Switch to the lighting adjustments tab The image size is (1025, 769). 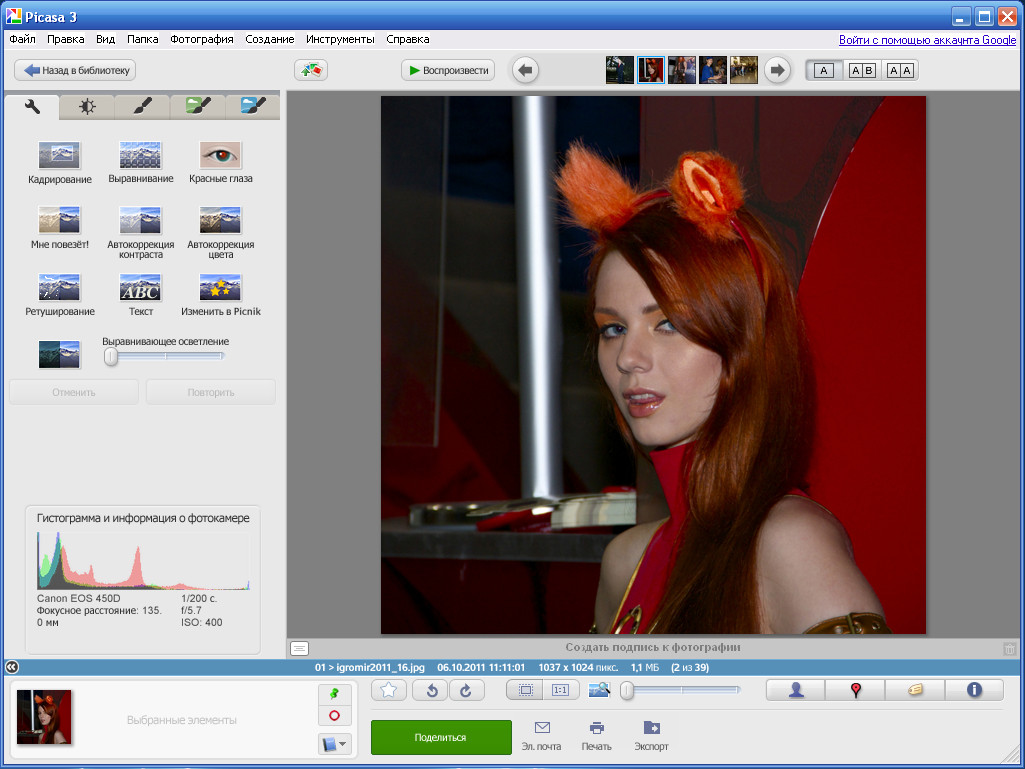(87, 106)
